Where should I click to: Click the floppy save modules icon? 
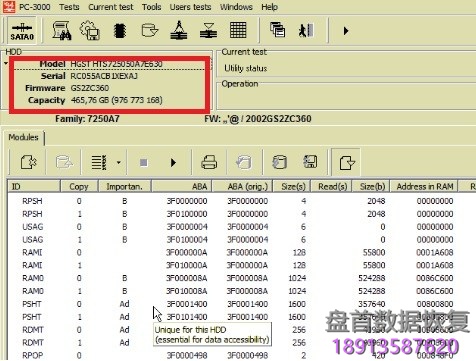point(310,162)
